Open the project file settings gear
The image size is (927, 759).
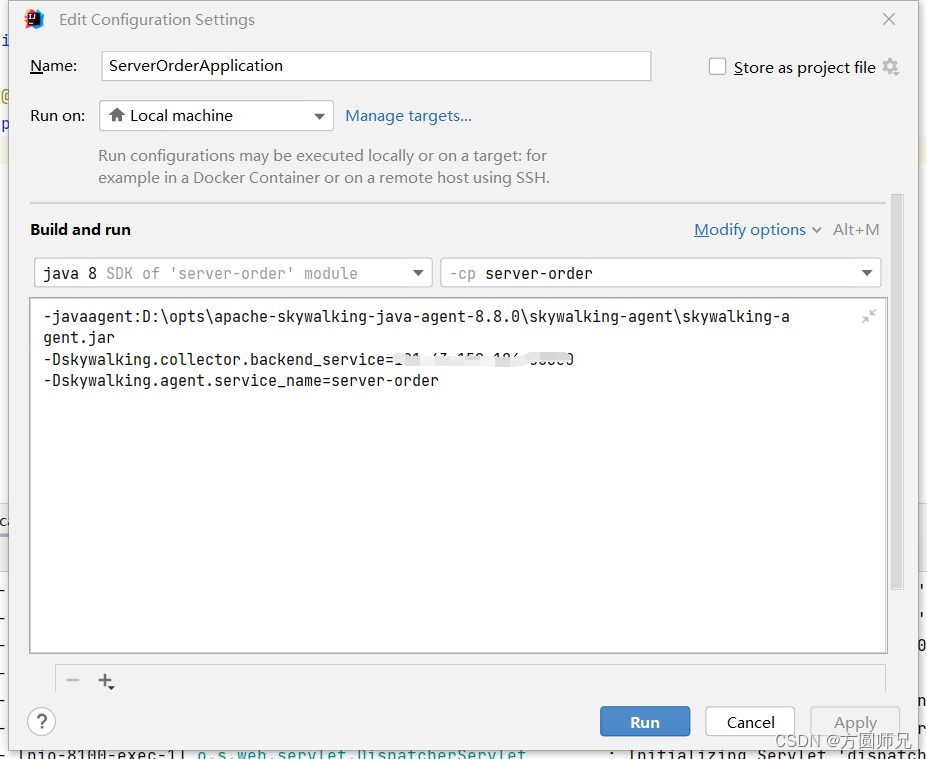pyautogui.click(x=890, y=67)
